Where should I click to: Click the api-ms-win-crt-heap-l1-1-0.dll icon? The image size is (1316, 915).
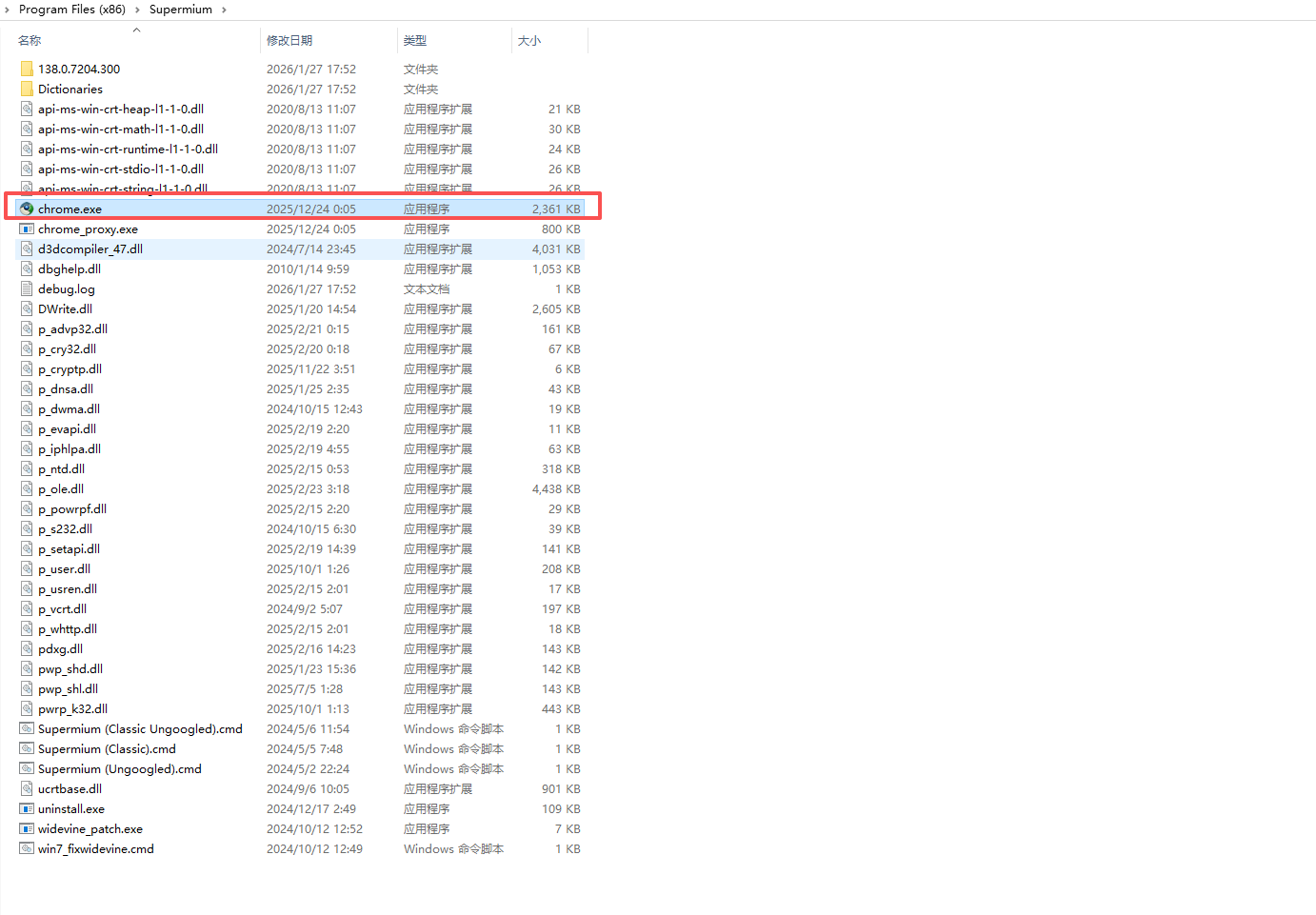click(27, 109)
